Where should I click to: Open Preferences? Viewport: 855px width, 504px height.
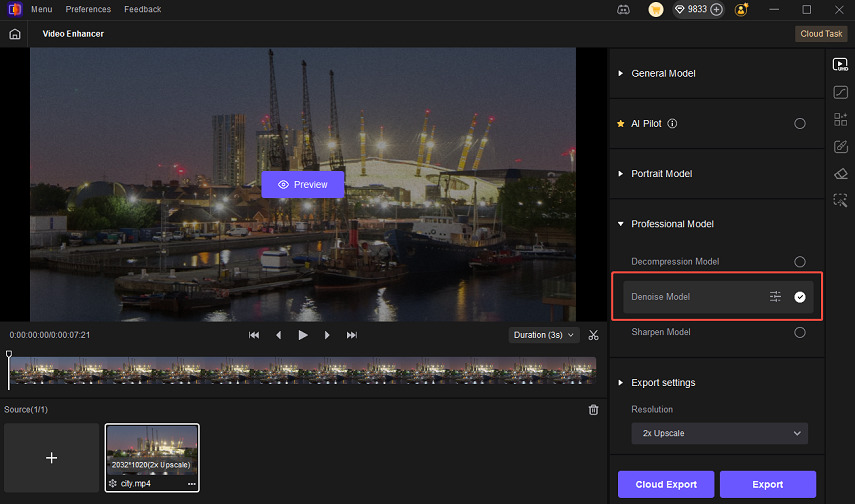pos(88,9)
